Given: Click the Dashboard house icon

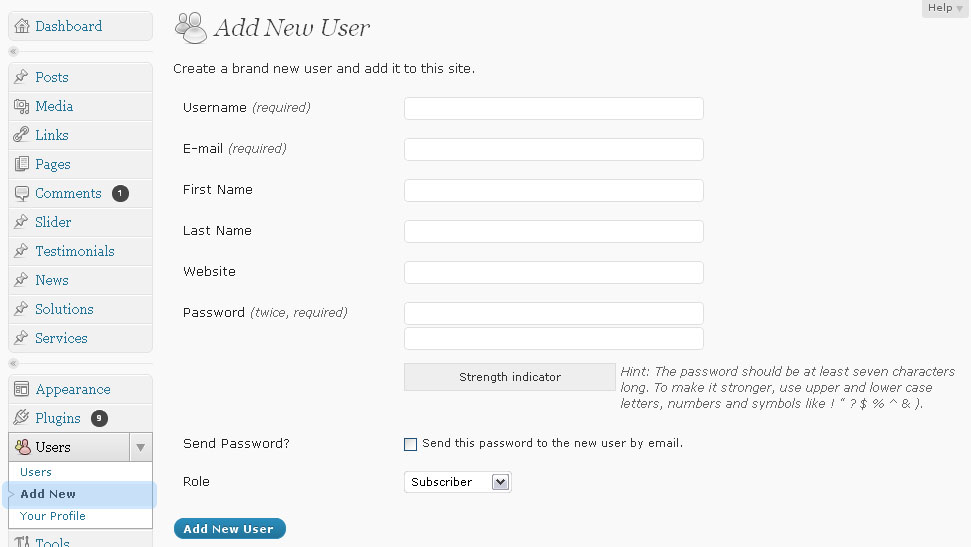Looking at the screenshot, I should (x=22, y=26).
